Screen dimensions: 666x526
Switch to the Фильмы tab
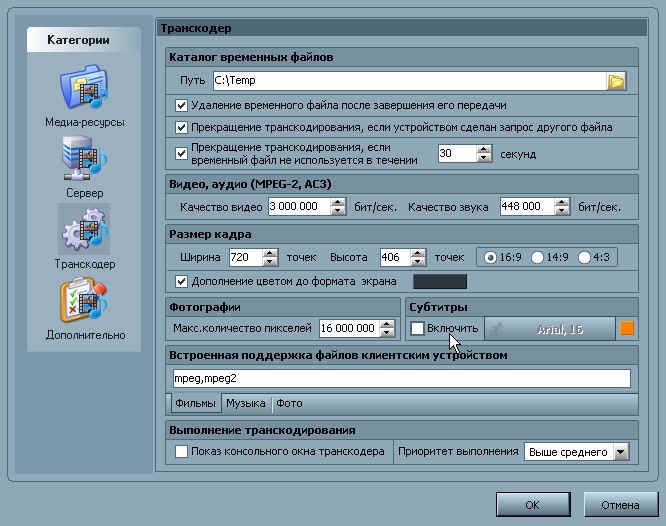coord(196,403)
